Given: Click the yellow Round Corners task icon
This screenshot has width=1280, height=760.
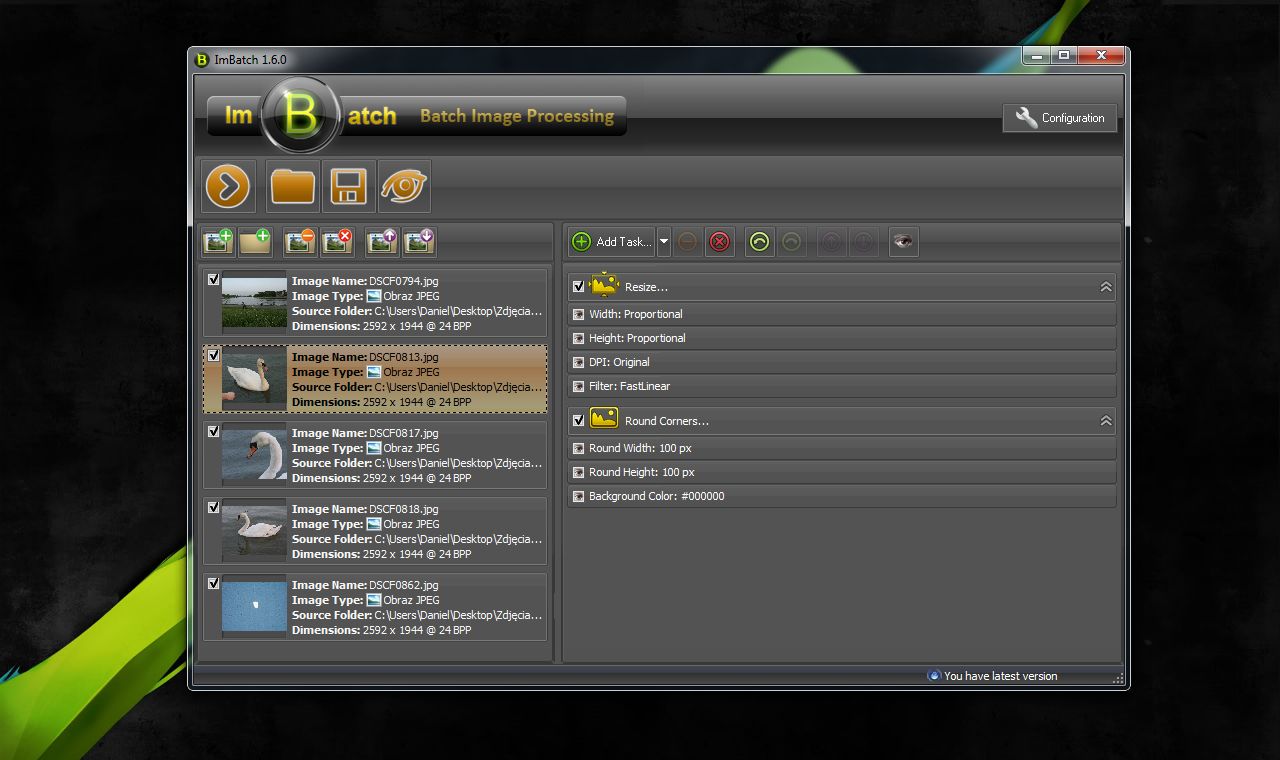Looking at the screenshot, I should [x=604, y=419].
